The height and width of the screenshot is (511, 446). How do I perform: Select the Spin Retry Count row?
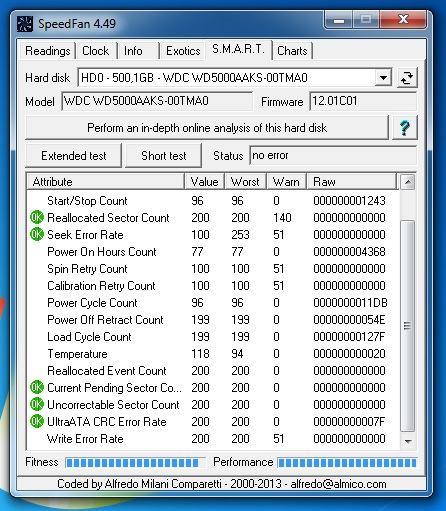[212, 269]
